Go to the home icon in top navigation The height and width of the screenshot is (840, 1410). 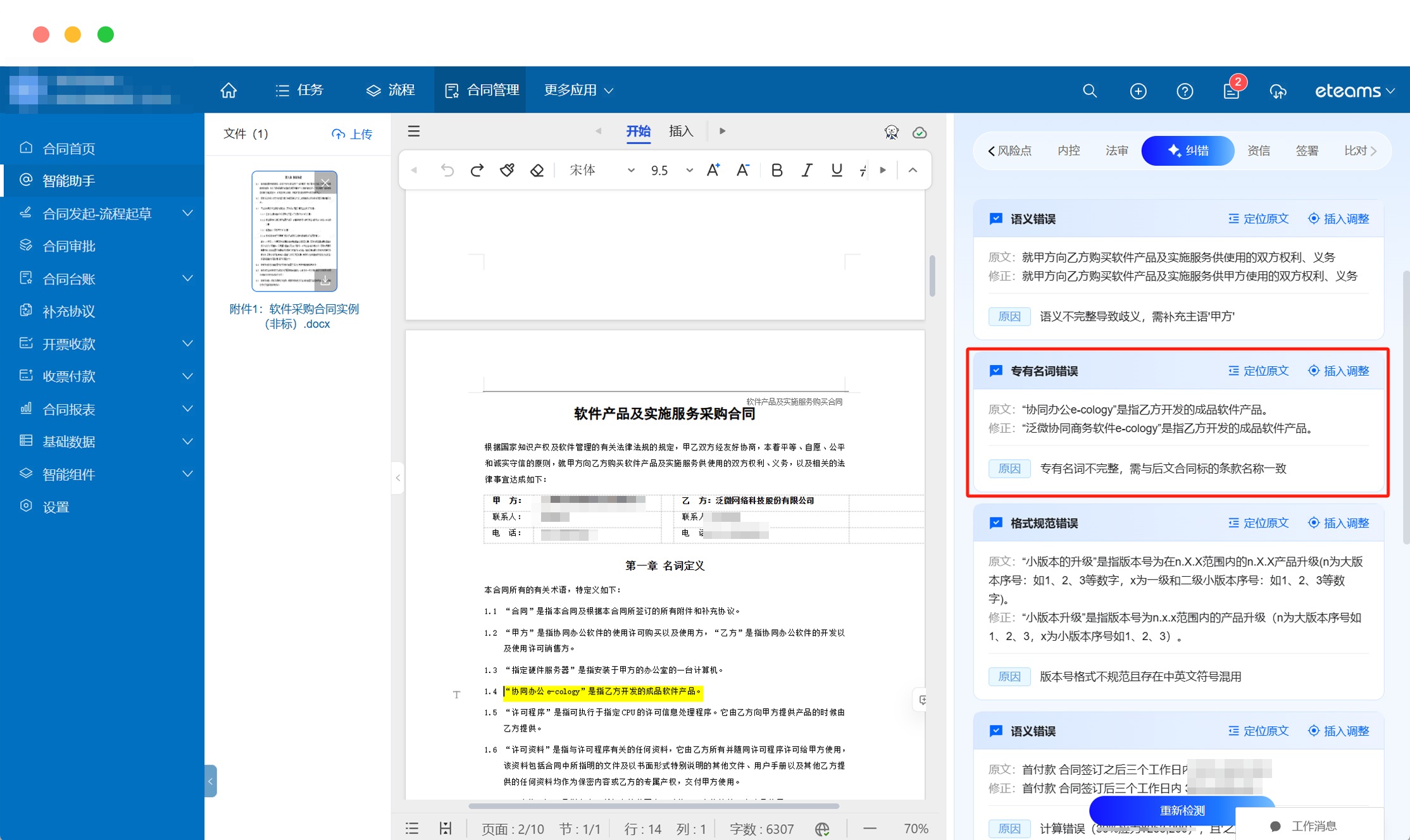(228, 90)
